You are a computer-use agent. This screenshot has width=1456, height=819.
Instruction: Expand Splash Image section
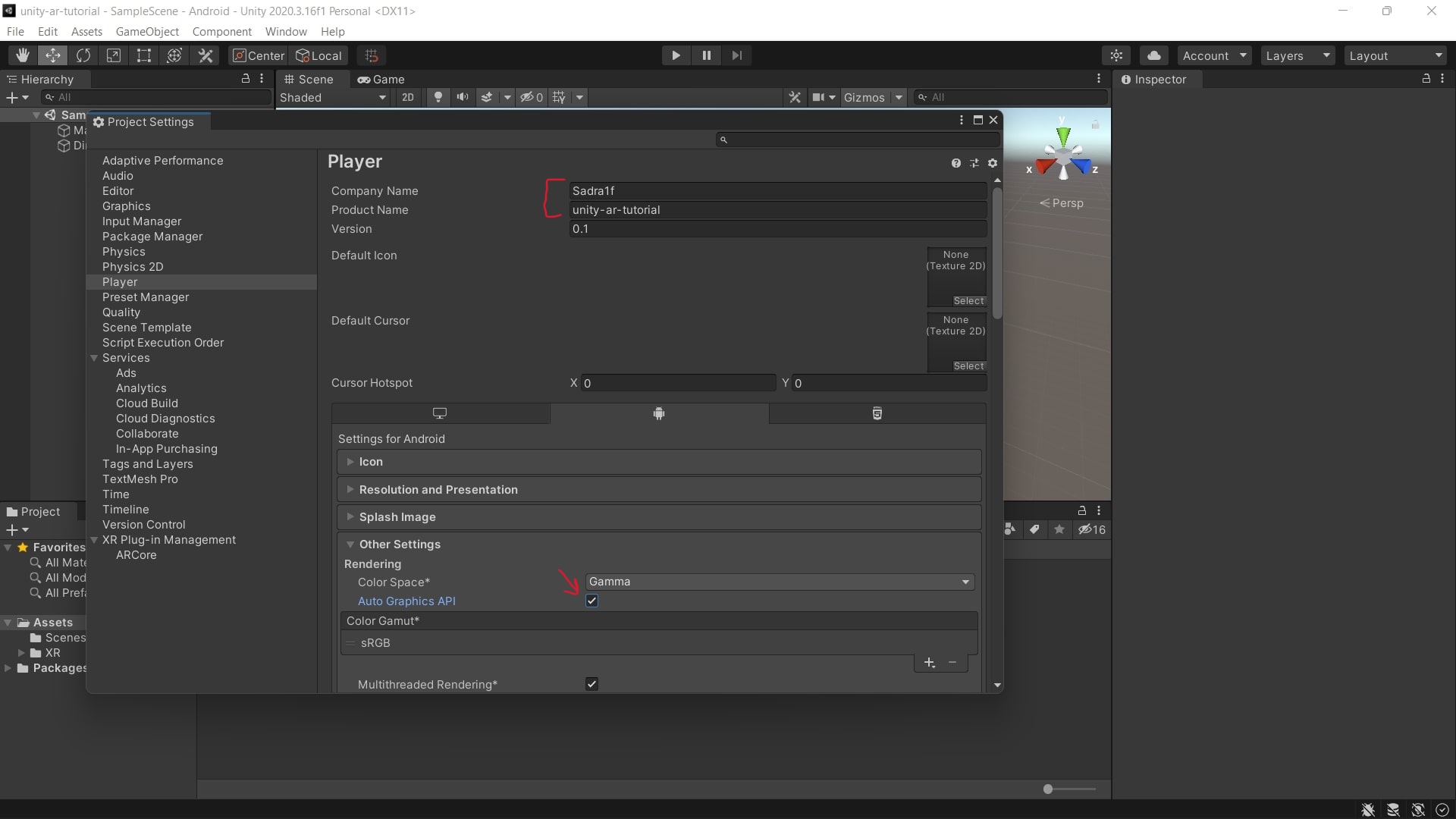(x=659, y=517)
